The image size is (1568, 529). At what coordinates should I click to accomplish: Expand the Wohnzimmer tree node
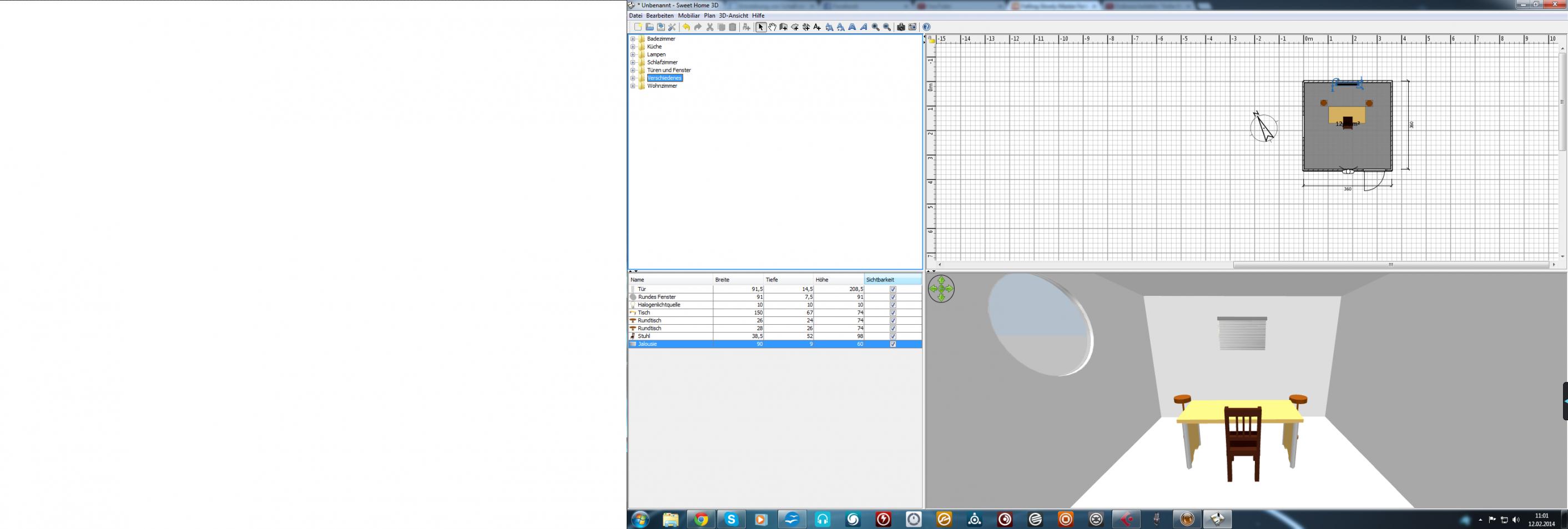click(633, 86)
